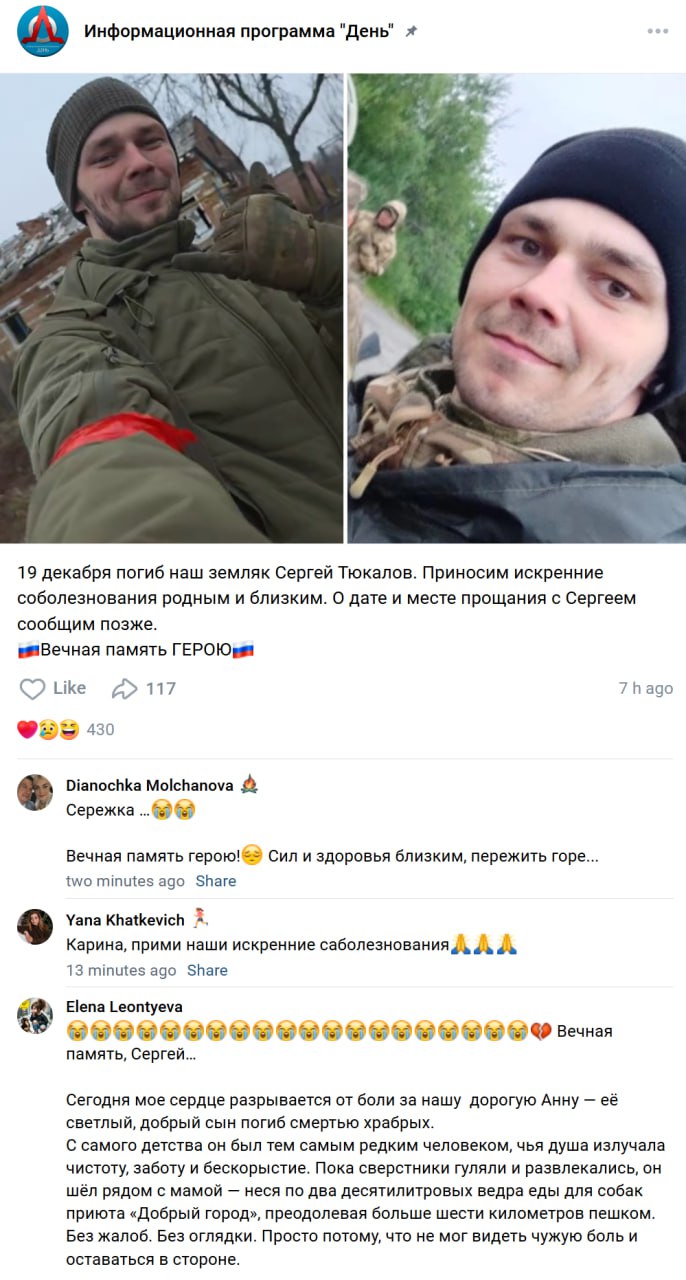Click the 7 h ago post timestamp

[646, 688]
